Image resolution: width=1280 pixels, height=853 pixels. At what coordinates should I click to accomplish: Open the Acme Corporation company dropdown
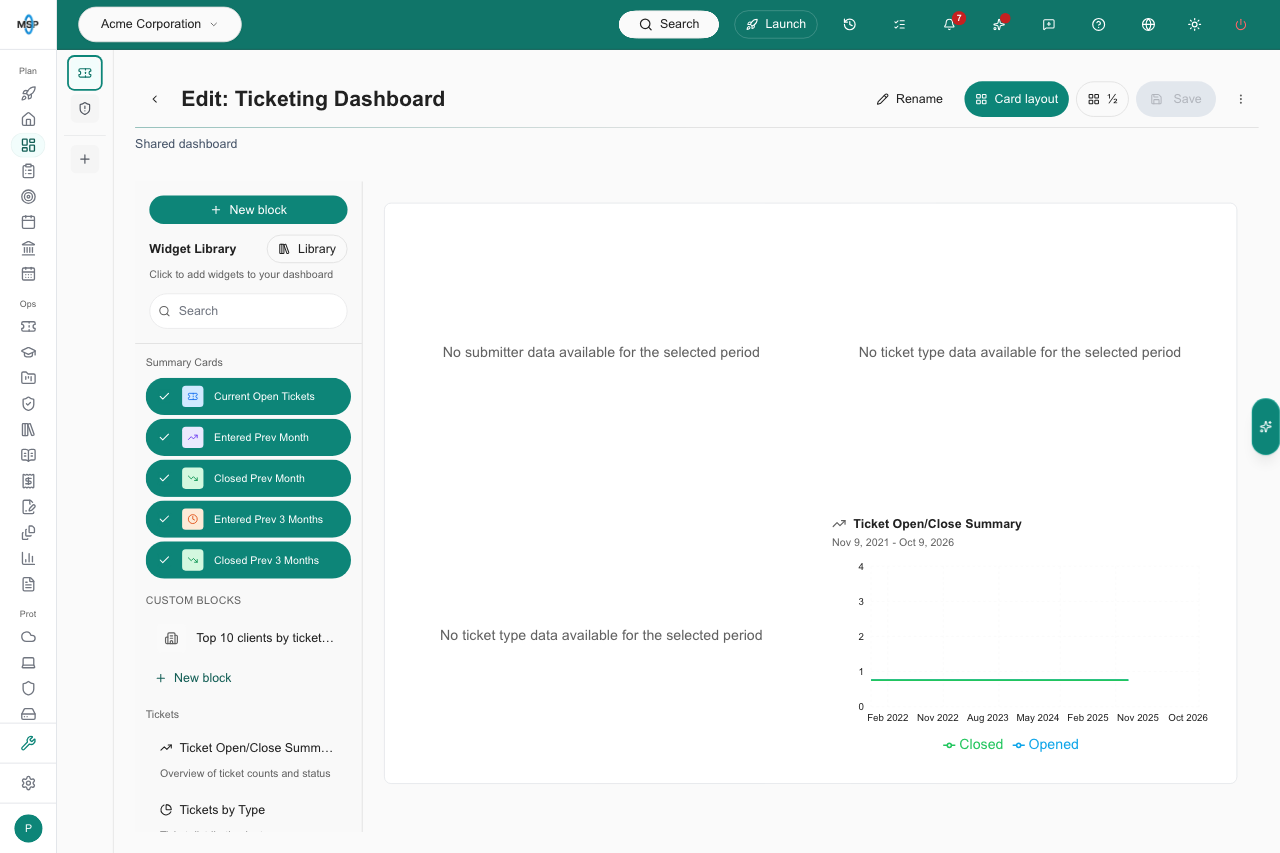[x=160, y=24]
